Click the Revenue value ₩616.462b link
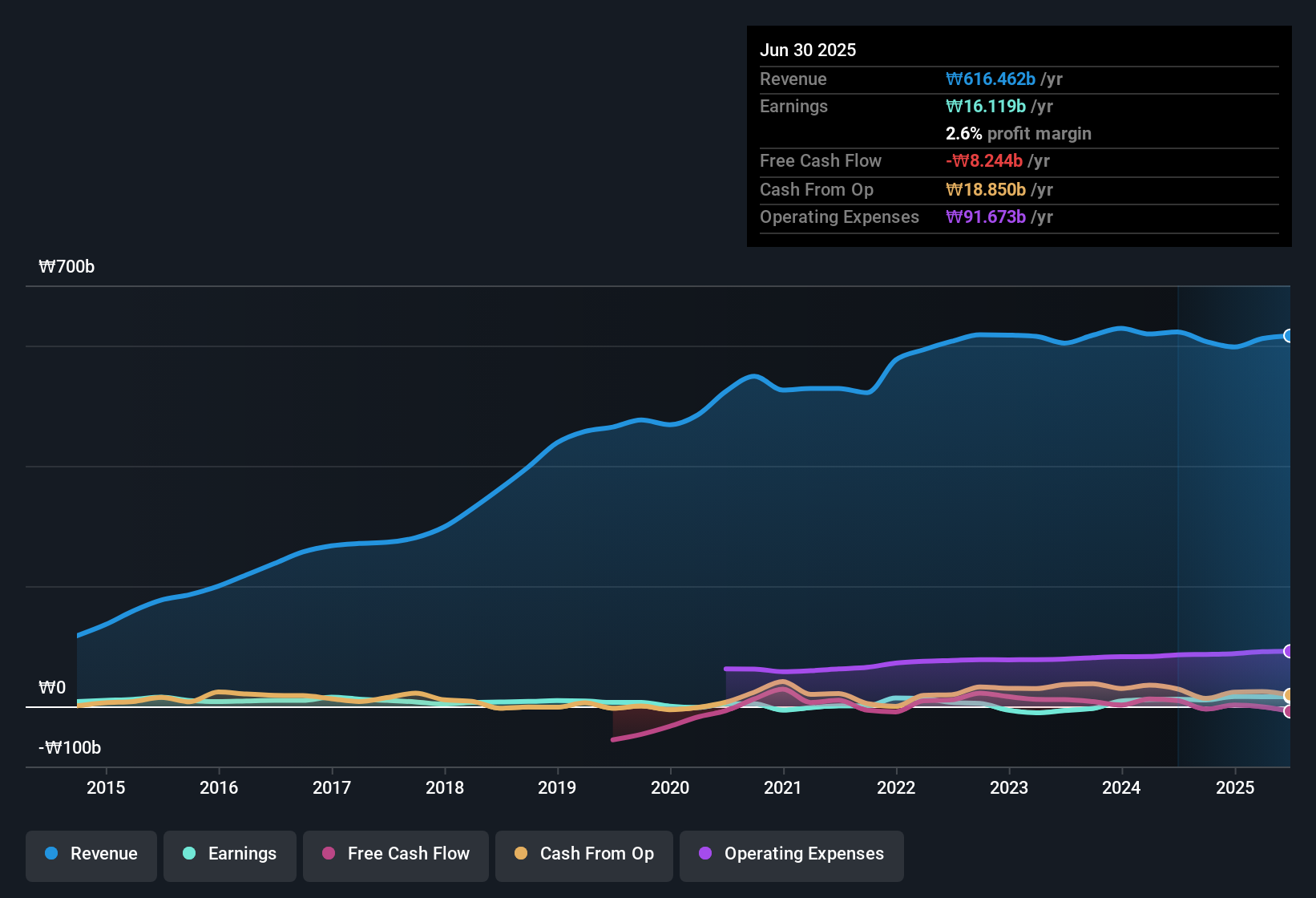Screen dimensions: 1316x898 (x=991, y=79)
